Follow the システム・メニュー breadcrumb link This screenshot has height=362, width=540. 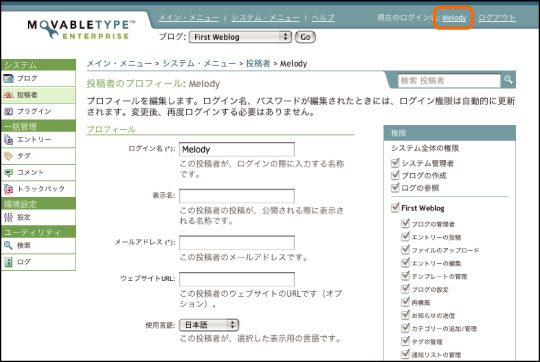199,63
